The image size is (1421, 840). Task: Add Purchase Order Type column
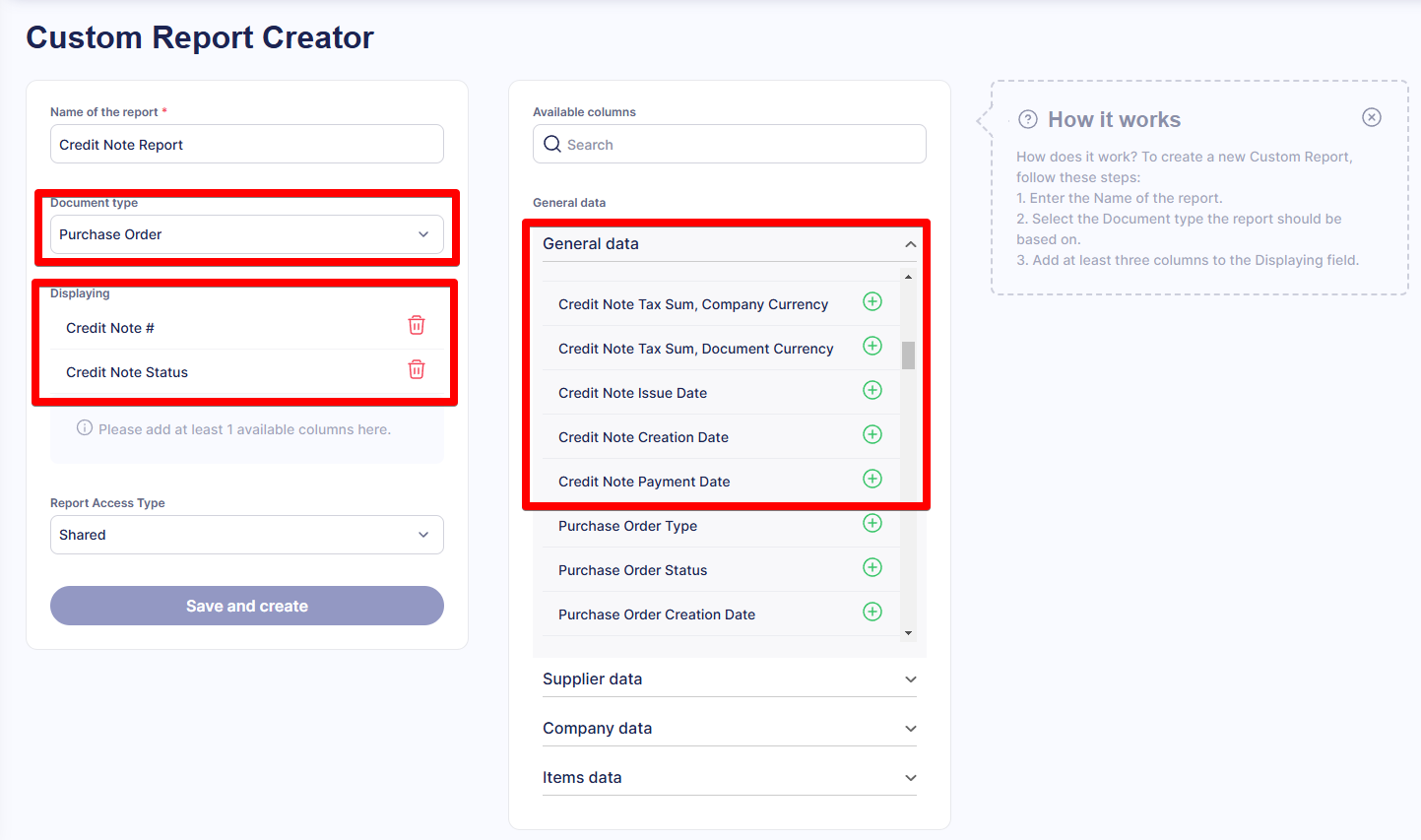pos(872,523)
